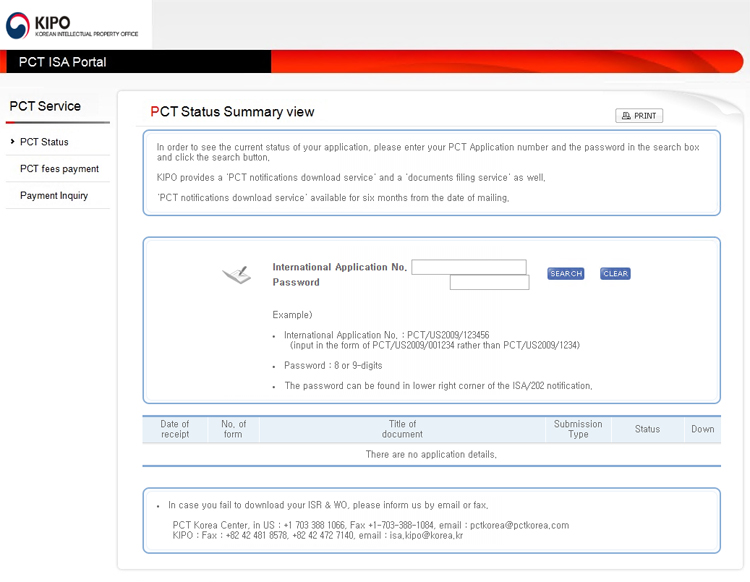Image resolution: width=750 pixels, height=582 pixels.
Task: Click the Down column header
Action: (x=702, y=429)
